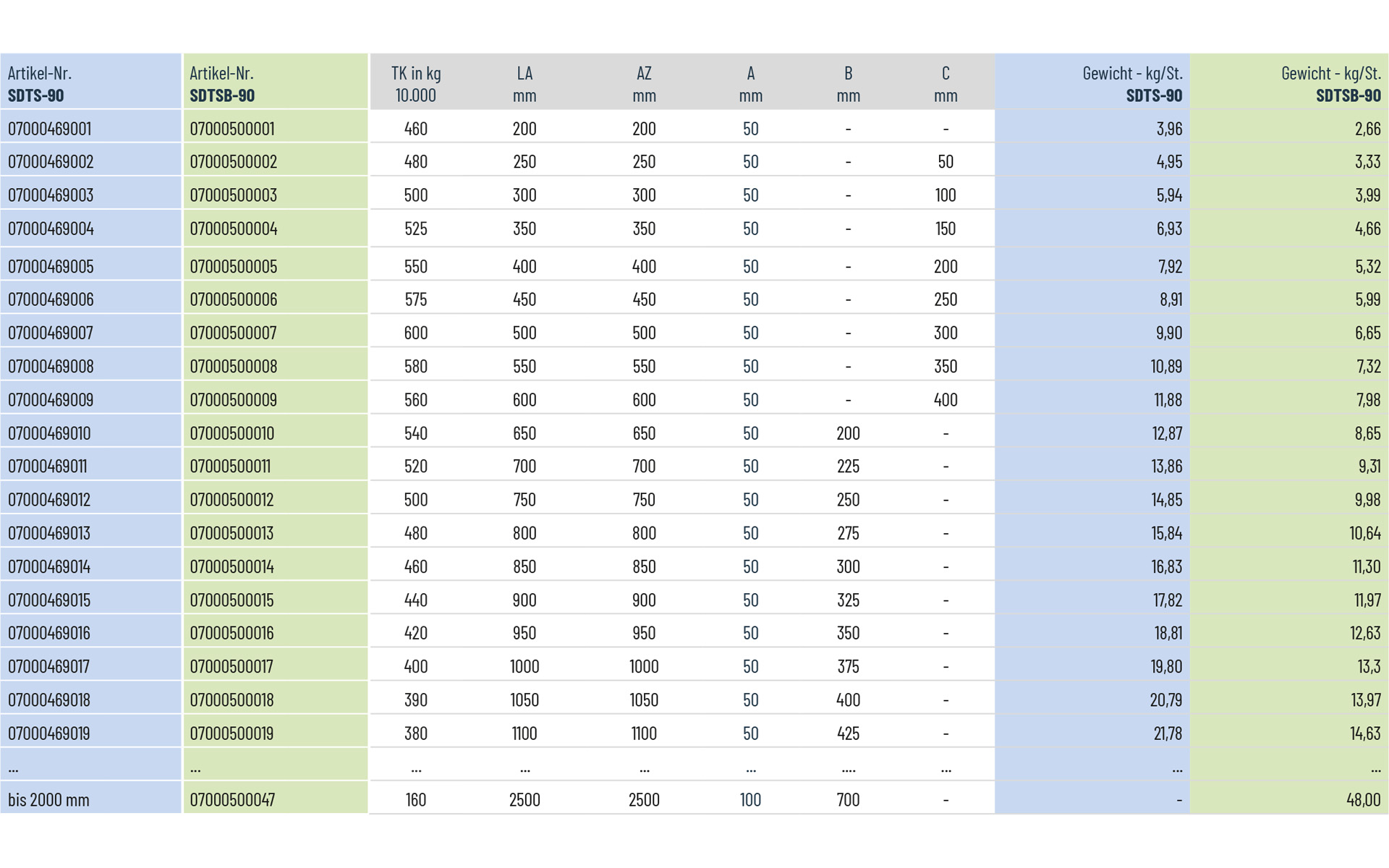Click the AZ mm column header

pos(644,84)
